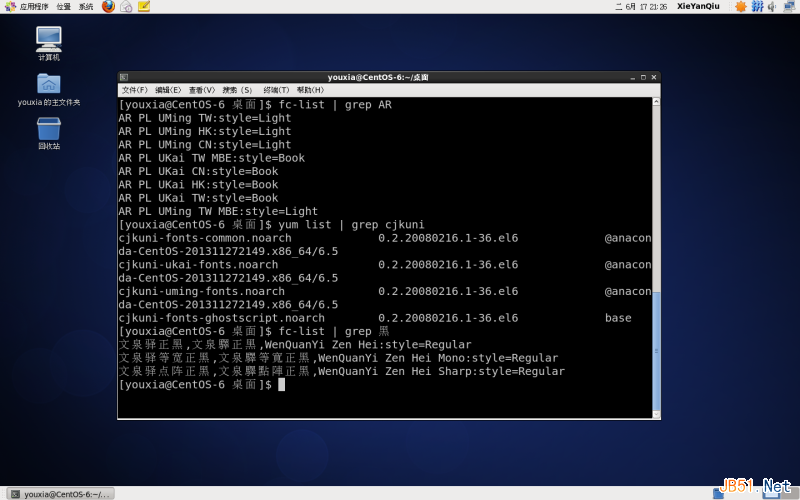Screen dimensions: 800x500
Task: Open the 位置 places menu
Action: point(63,7)
